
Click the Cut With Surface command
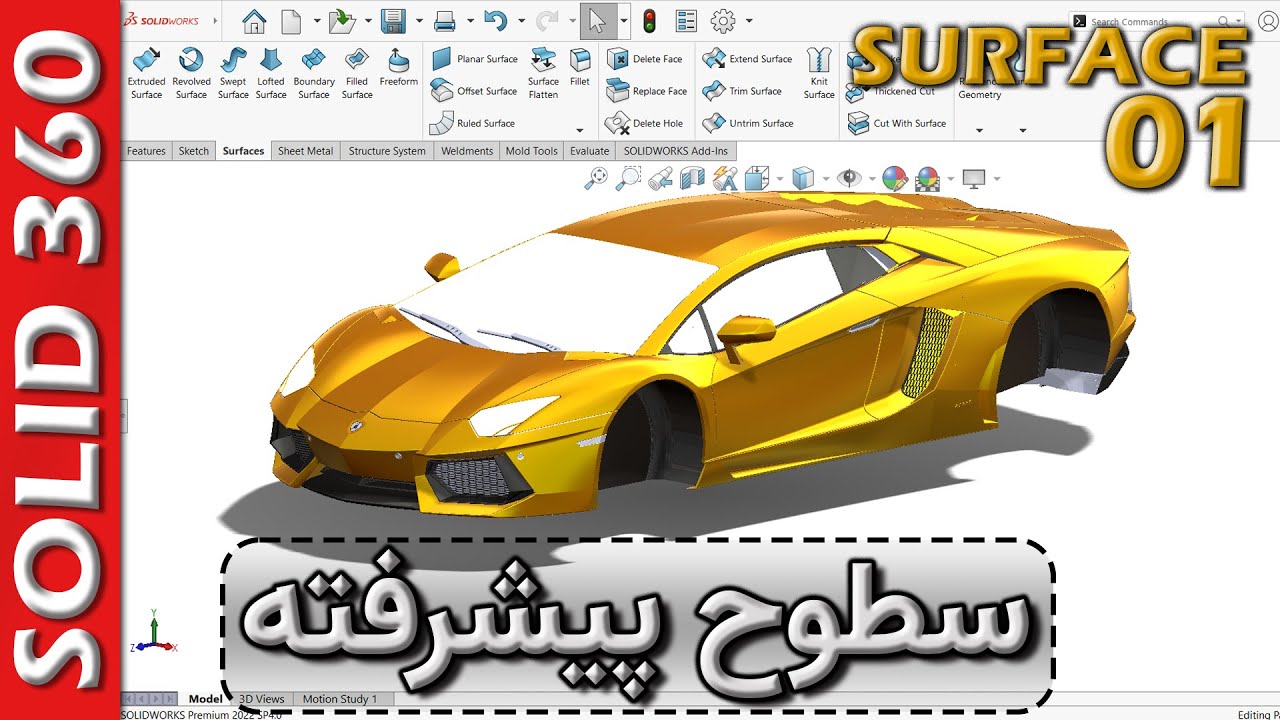pyautogui.click(x=897, y=123)
